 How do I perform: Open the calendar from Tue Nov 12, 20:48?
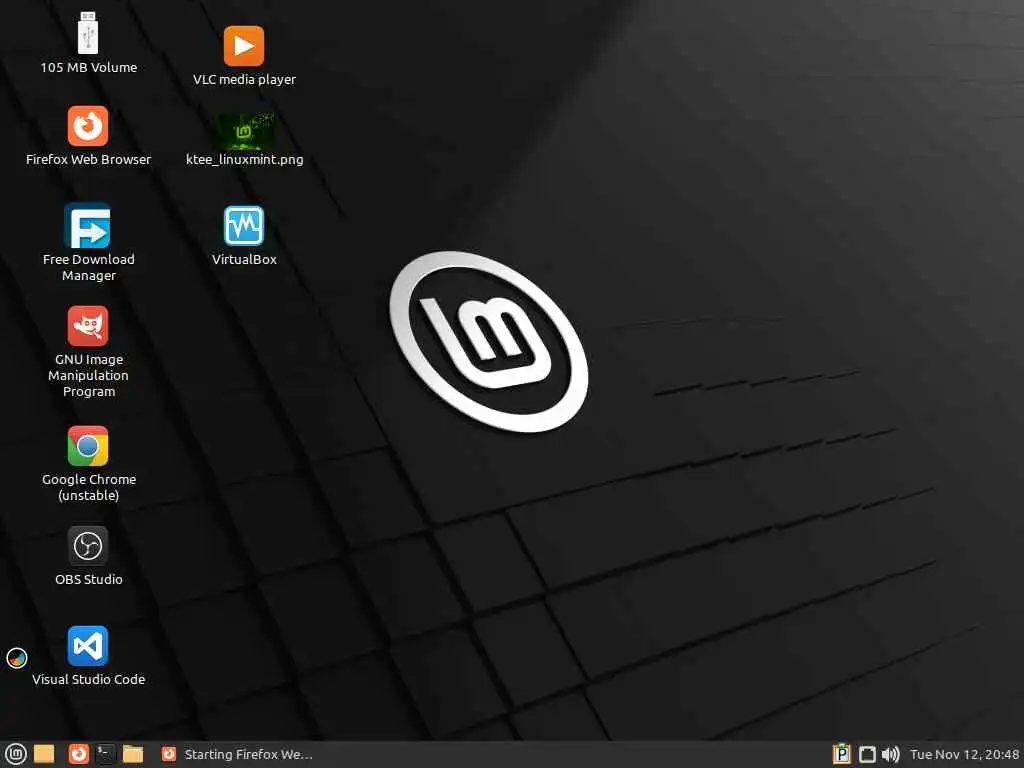pos(965,755)
